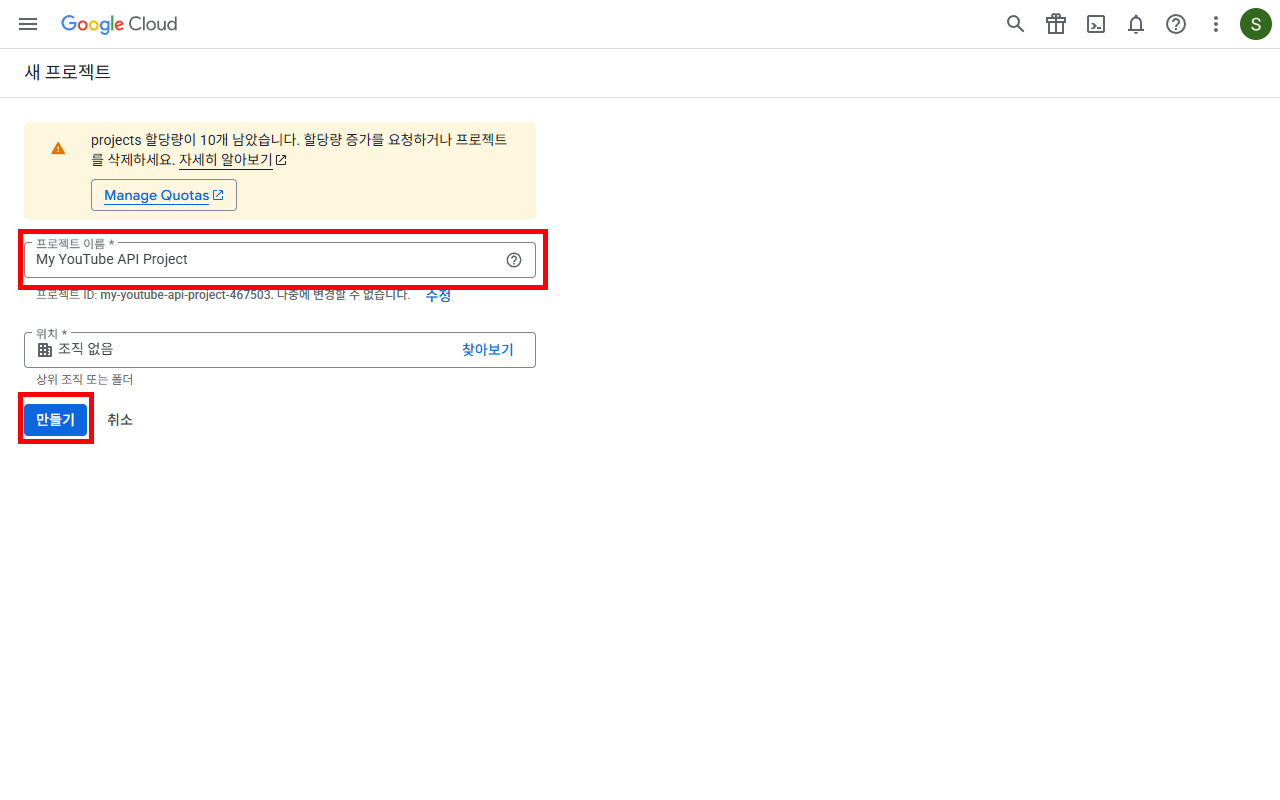Open the help question mark icon
This screenshot has width=1280, height=800.
pyautogui.click(x=1176, y=24)
